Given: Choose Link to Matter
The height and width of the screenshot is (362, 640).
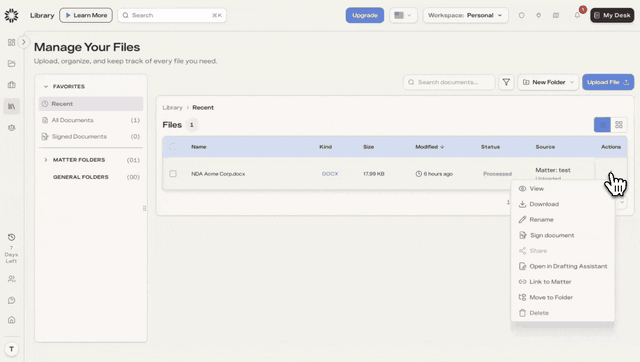Looking at the screenshot, I should pyautogui.click(x=562, y=282).
